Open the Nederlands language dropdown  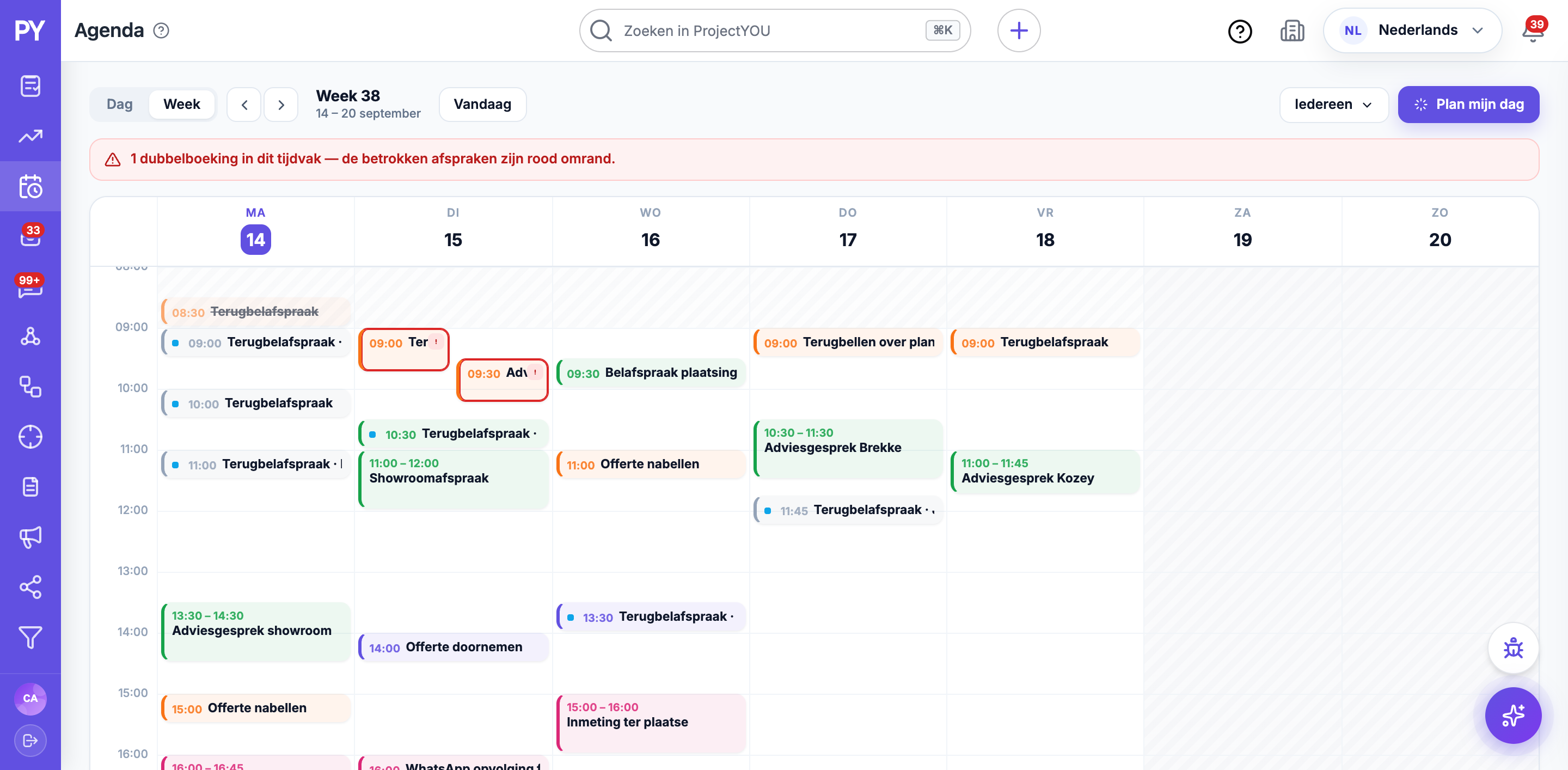click(x=1412, y=30)
